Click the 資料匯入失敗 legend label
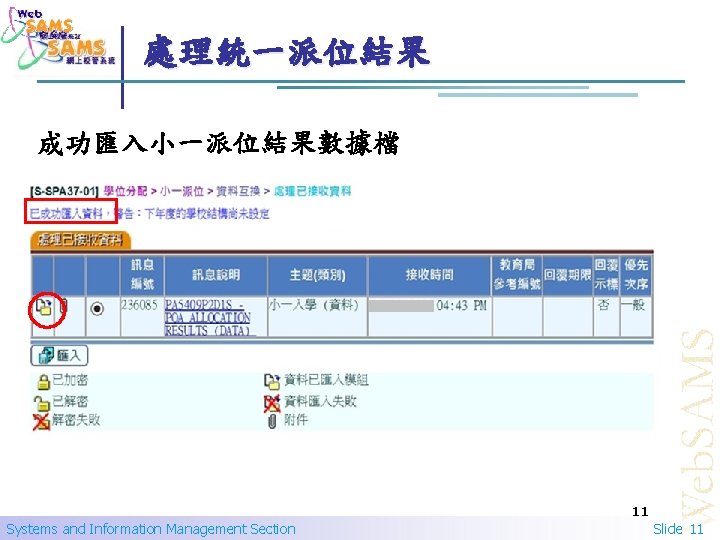 321,401
